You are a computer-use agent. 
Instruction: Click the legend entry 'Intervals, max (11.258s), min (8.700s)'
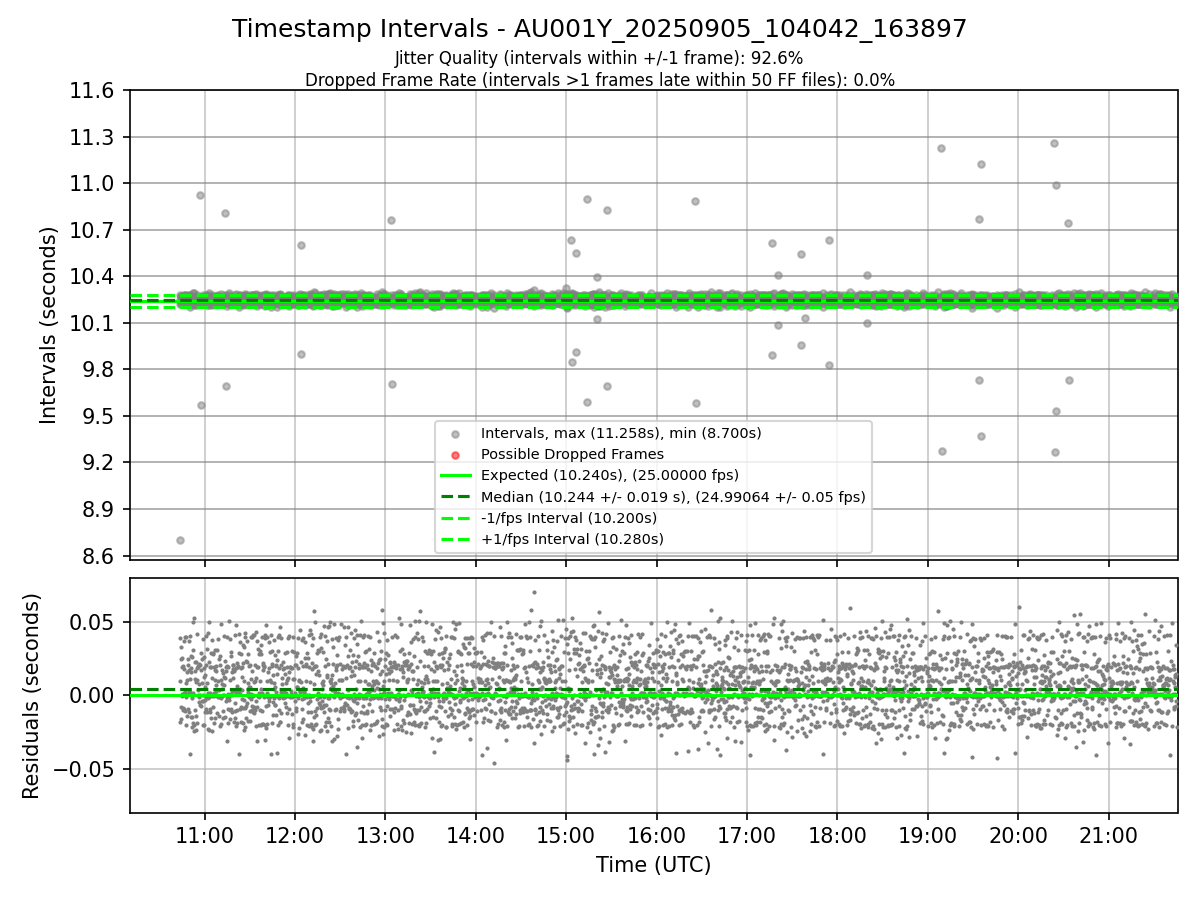click(621, 433)
